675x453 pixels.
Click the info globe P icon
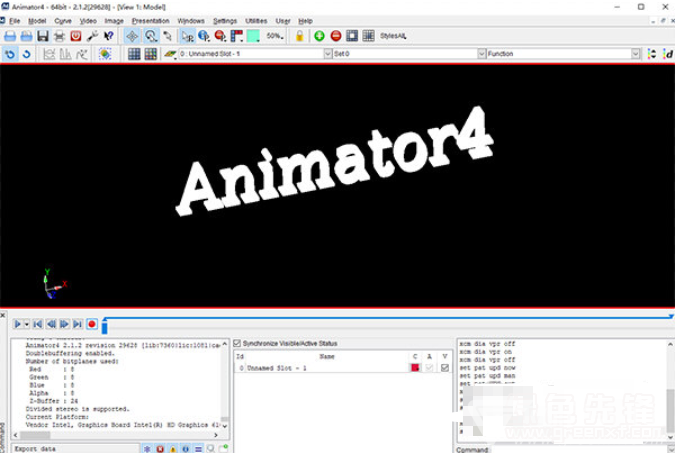pyautogui.click(x=204, y=36)
